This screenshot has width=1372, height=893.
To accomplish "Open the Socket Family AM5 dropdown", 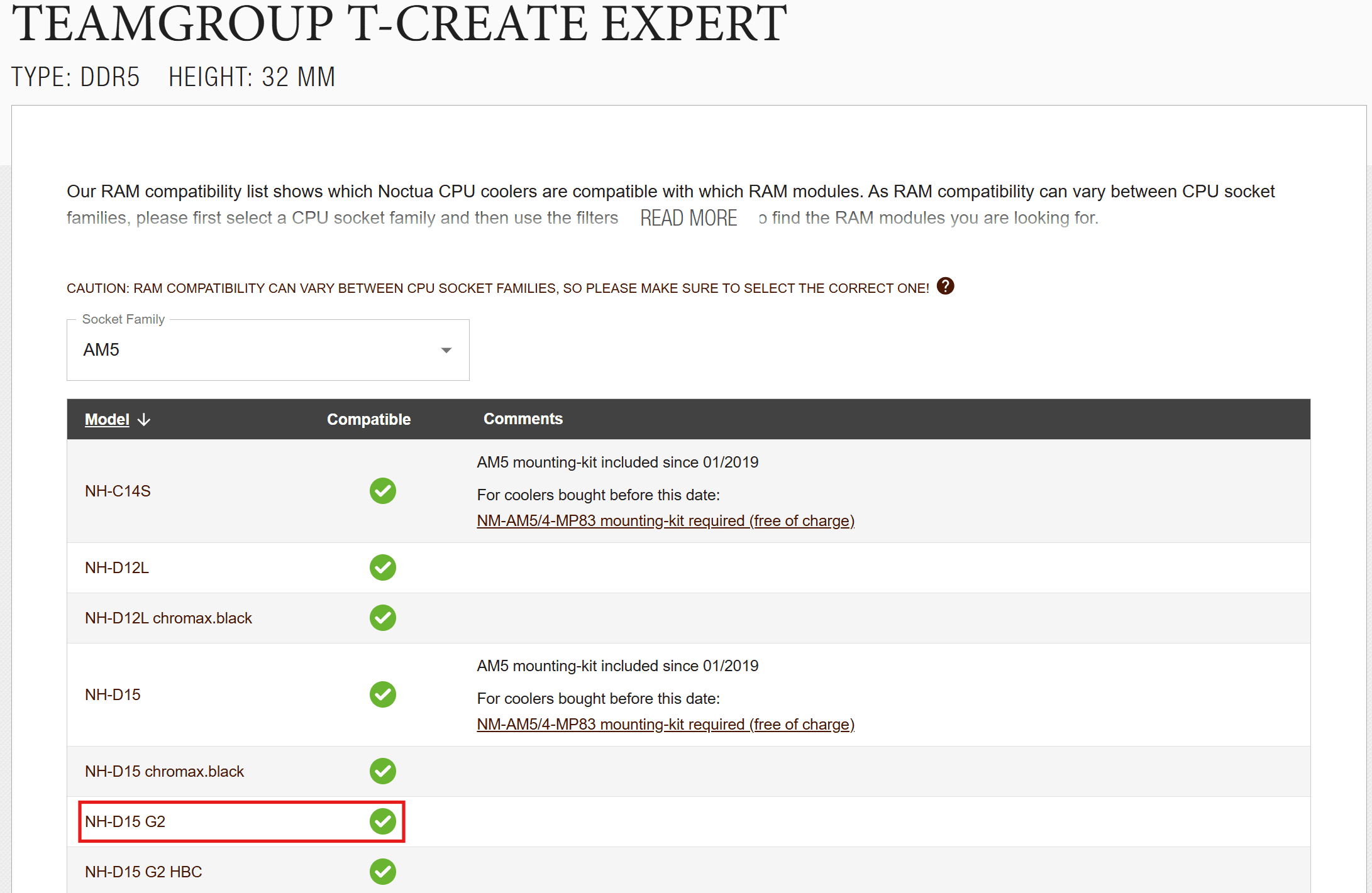I will click(x=268, y=350).
